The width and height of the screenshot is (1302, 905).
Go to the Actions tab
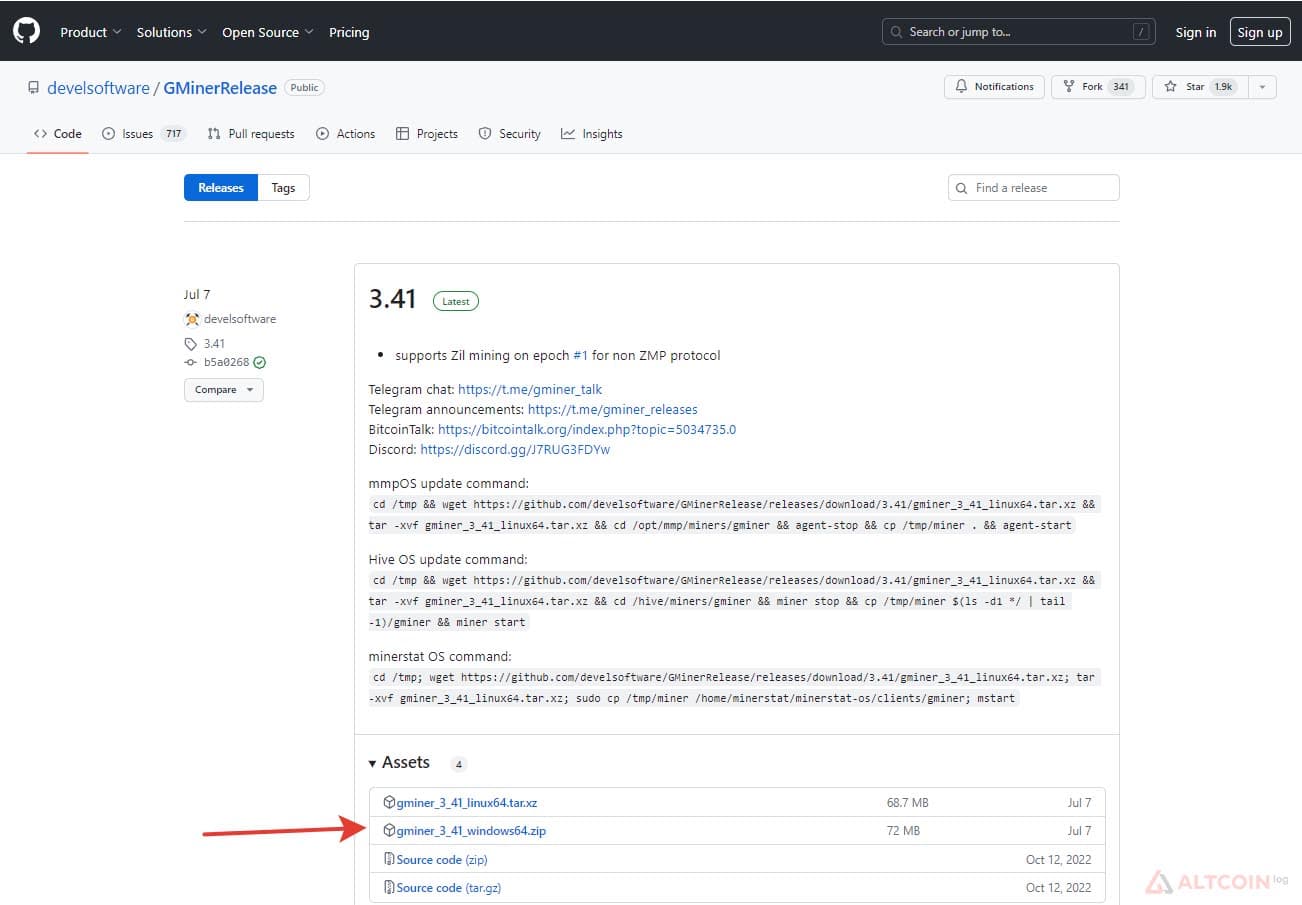coord(345,134)
